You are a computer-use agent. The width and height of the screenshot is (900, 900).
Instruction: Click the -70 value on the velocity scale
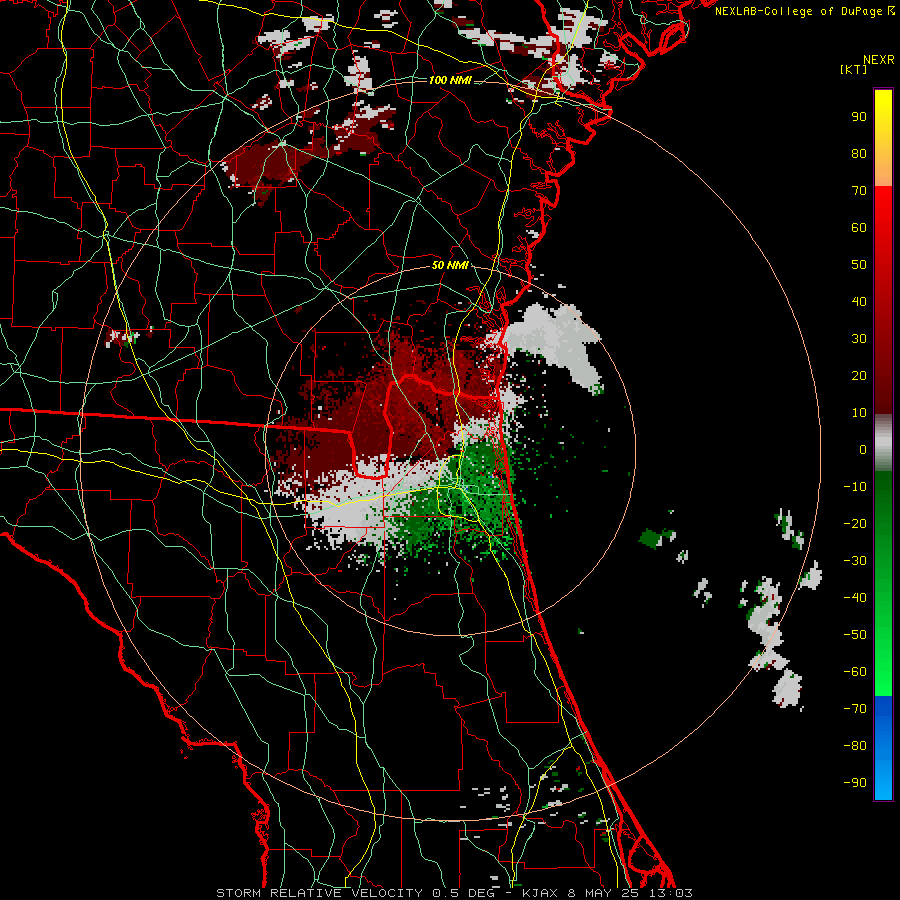[855, 709]
